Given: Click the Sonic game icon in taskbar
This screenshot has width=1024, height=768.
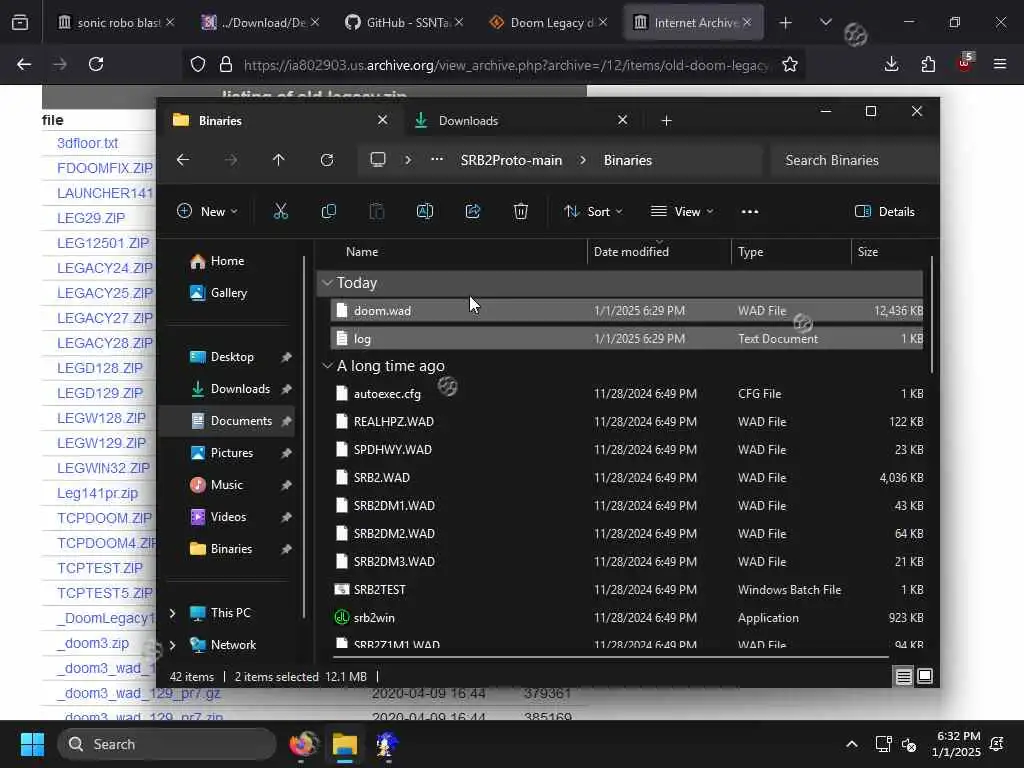Looking at the screenshot, I should (387, 744).
